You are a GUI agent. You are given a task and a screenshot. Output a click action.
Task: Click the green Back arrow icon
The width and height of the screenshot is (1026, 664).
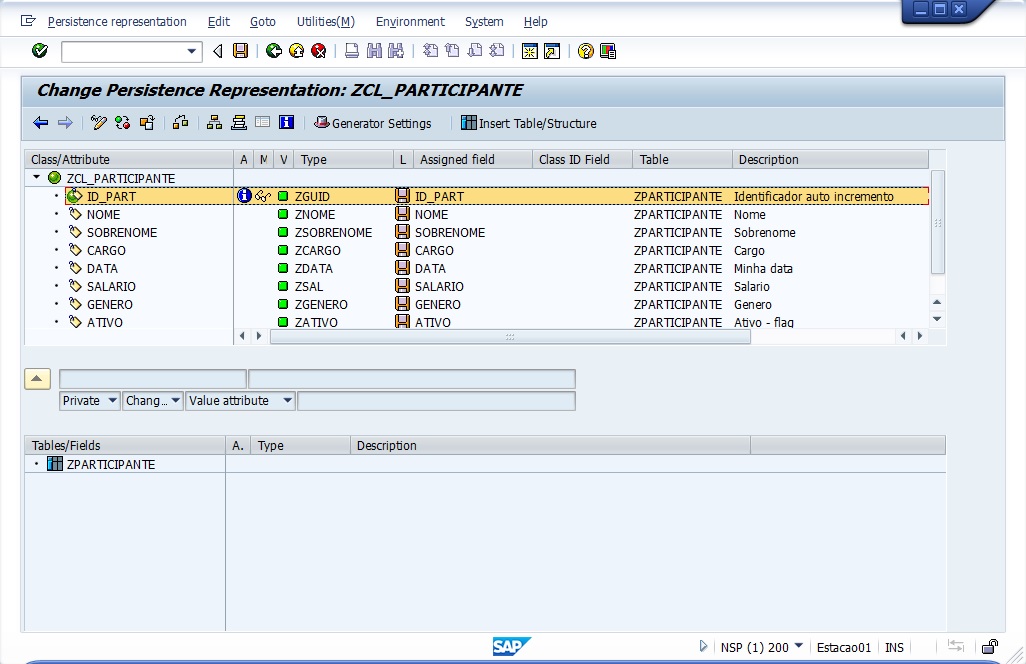point(273,51)
